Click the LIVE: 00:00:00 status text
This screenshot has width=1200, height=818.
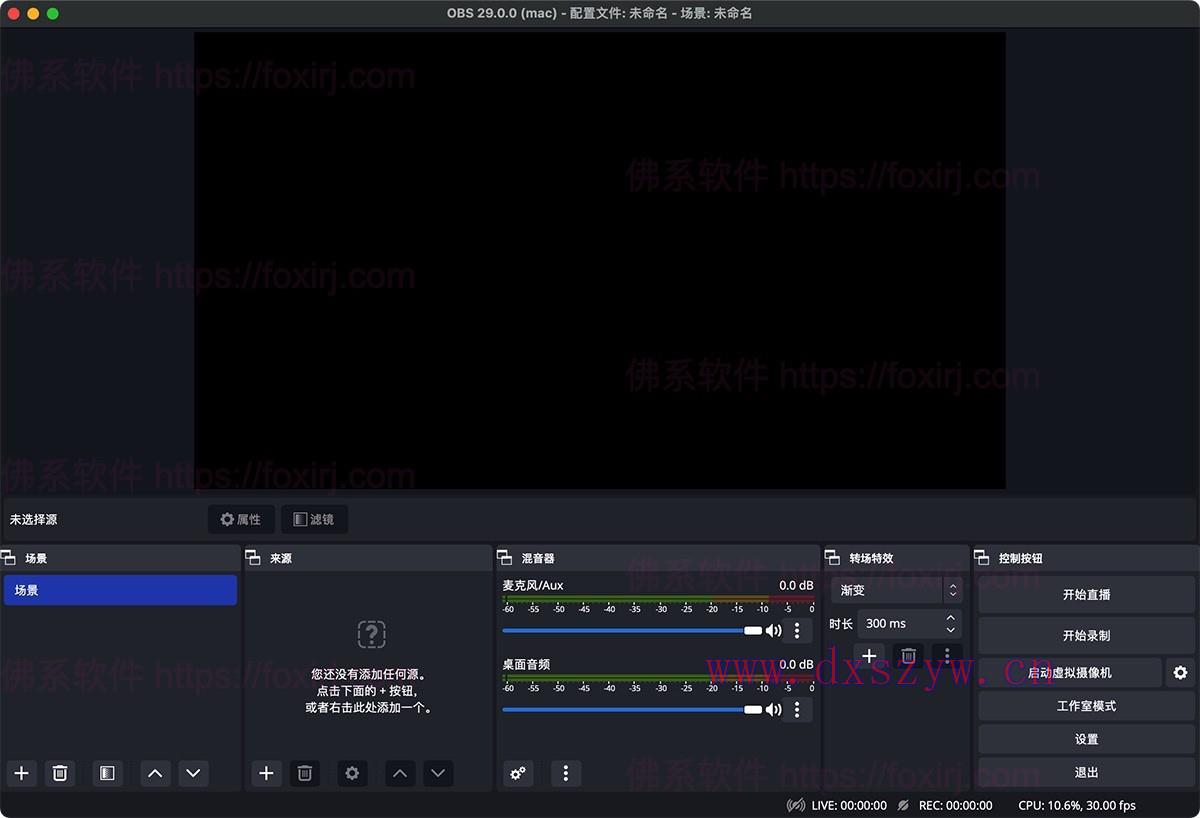849,805
